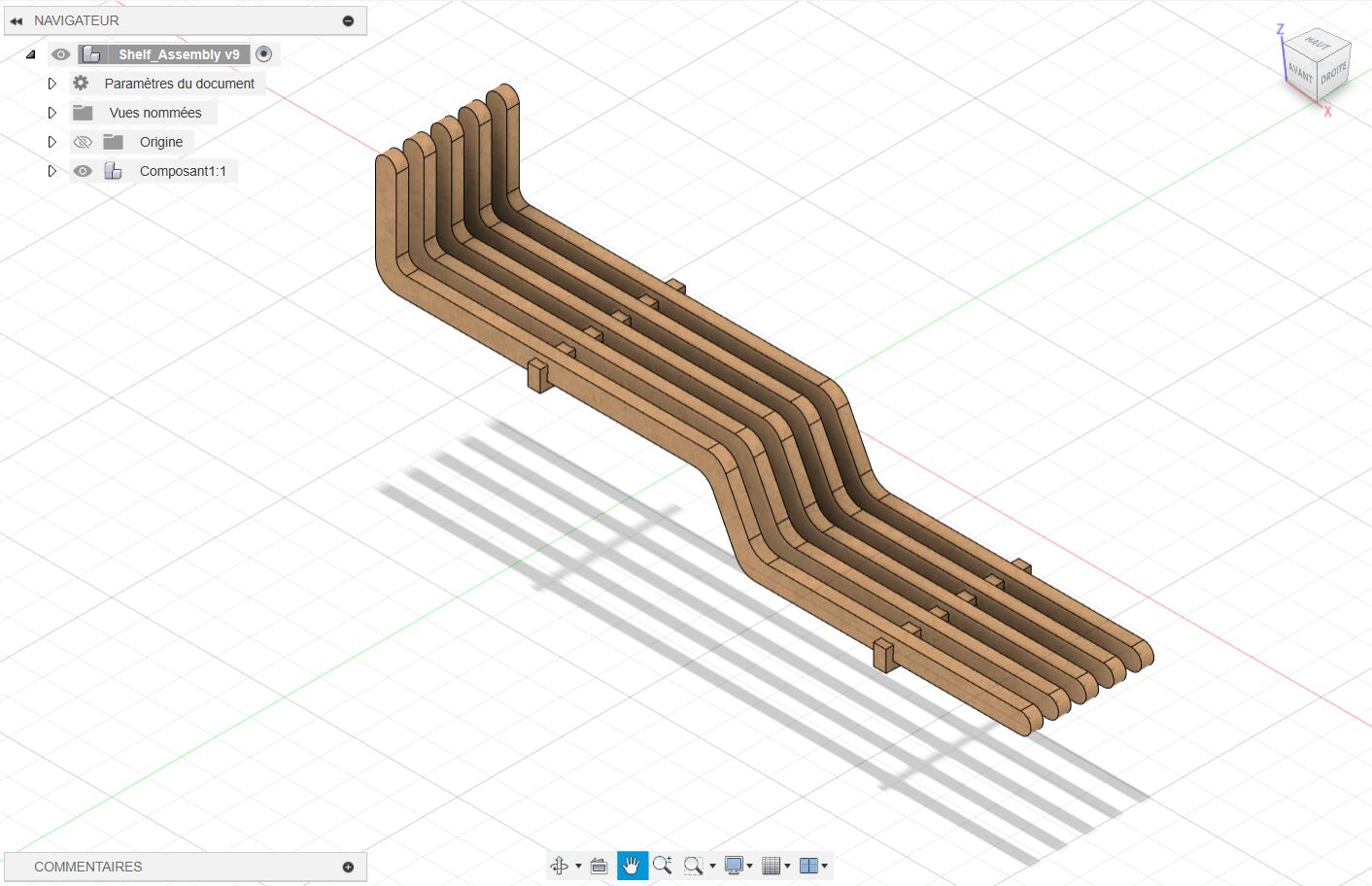This screenshot has width=1372, height=886.
Task: Open the Orbit tool dropdown arrow
Action: 578,867
